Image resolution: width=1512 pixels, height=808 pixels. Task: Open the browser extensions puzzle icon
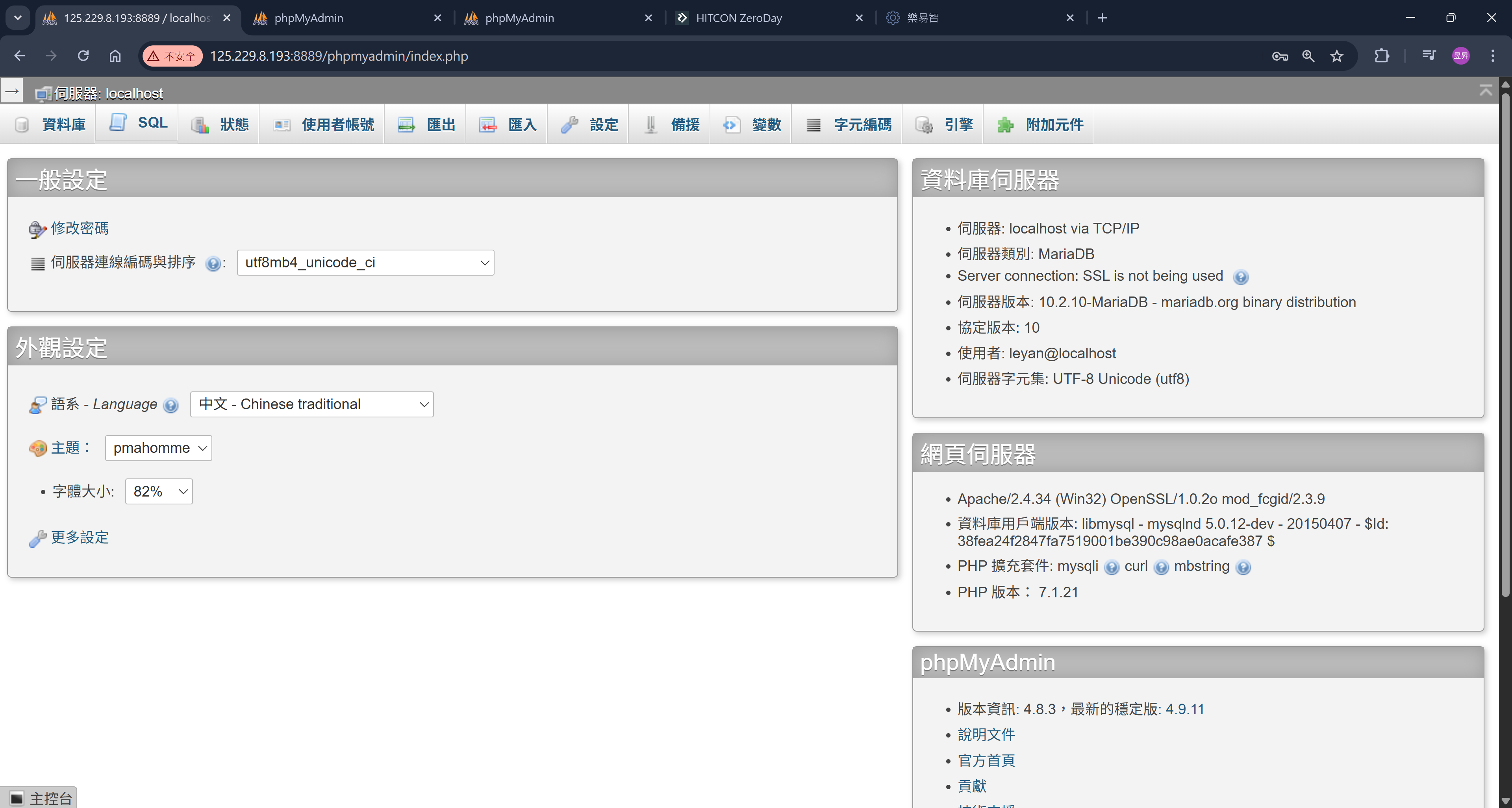coord(1382,56)
